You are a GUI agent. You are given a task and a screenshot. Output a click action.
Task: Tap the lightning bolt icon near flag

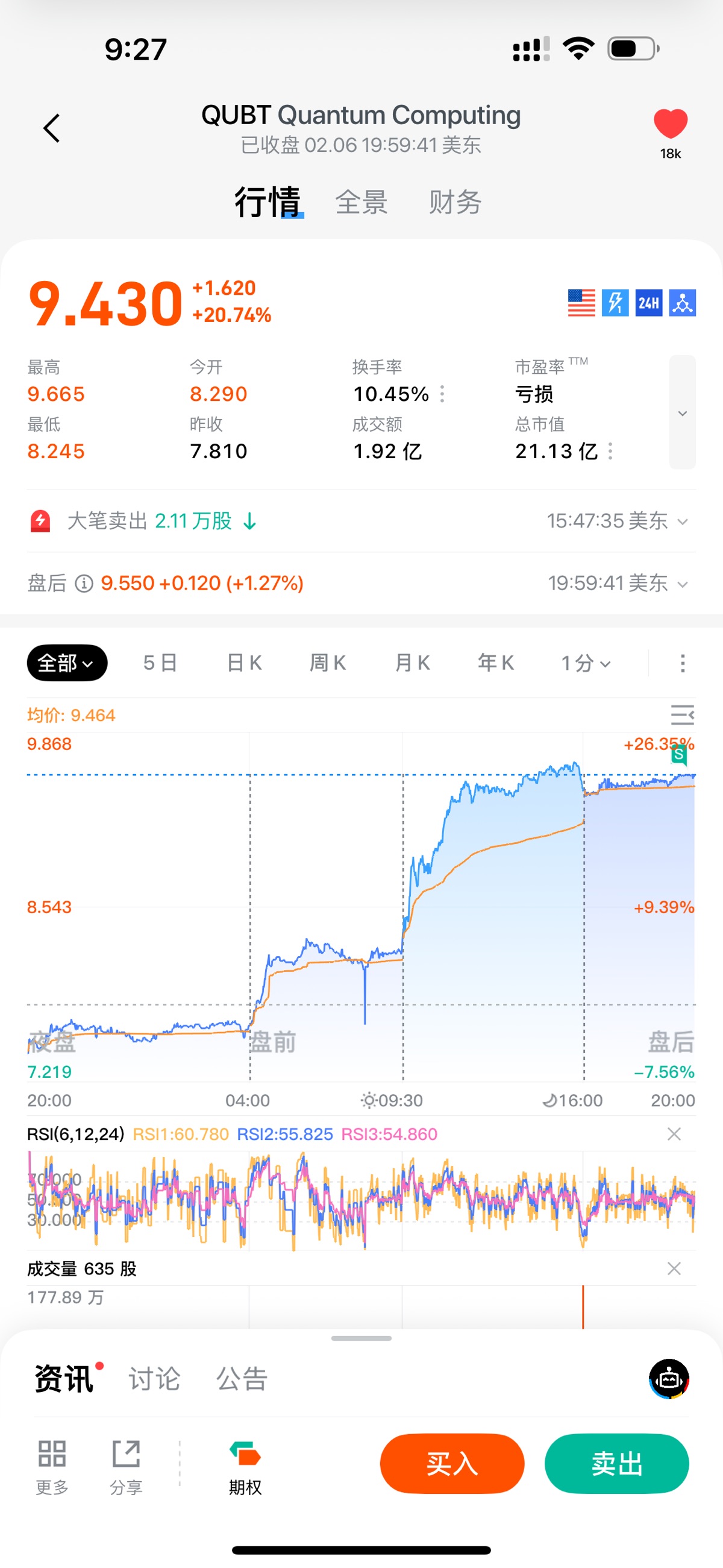point(615,303)
